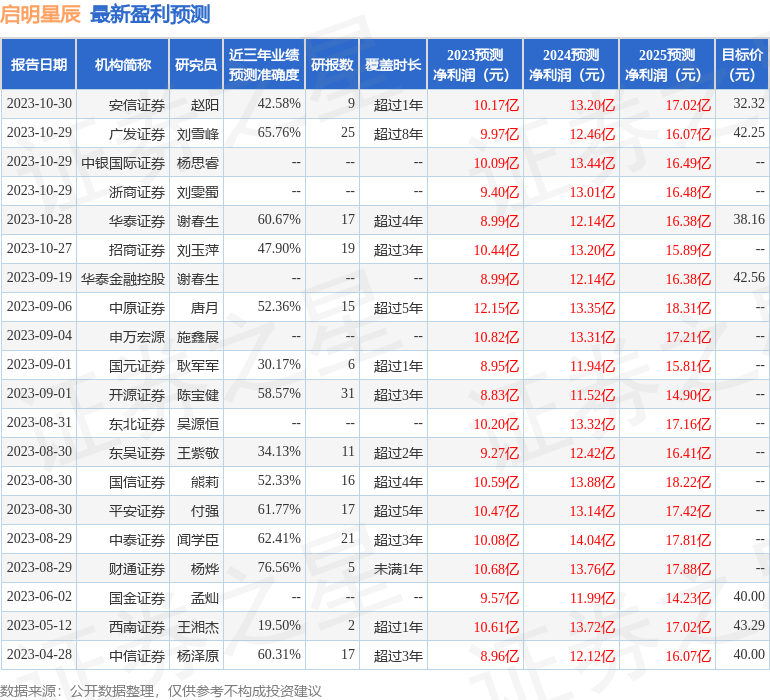Click the 43.29 target price

tap(749, 625)
